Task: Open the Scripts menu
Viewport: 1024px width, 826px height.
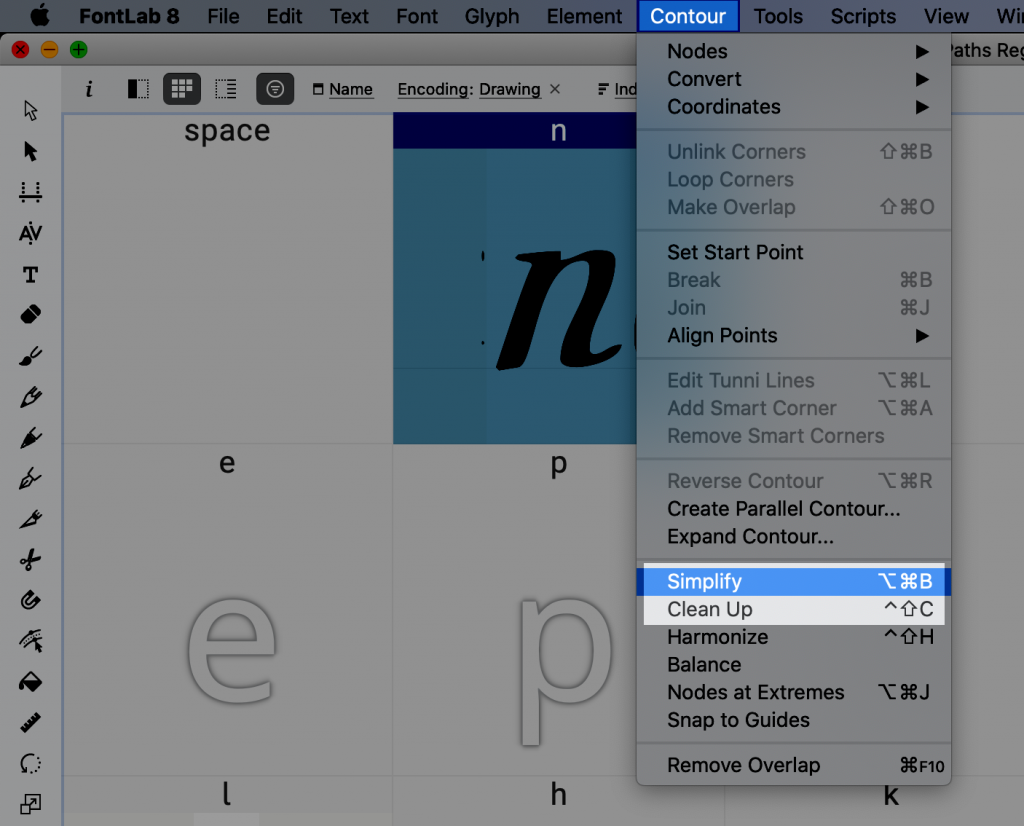Action: click(x=863, y=16)
